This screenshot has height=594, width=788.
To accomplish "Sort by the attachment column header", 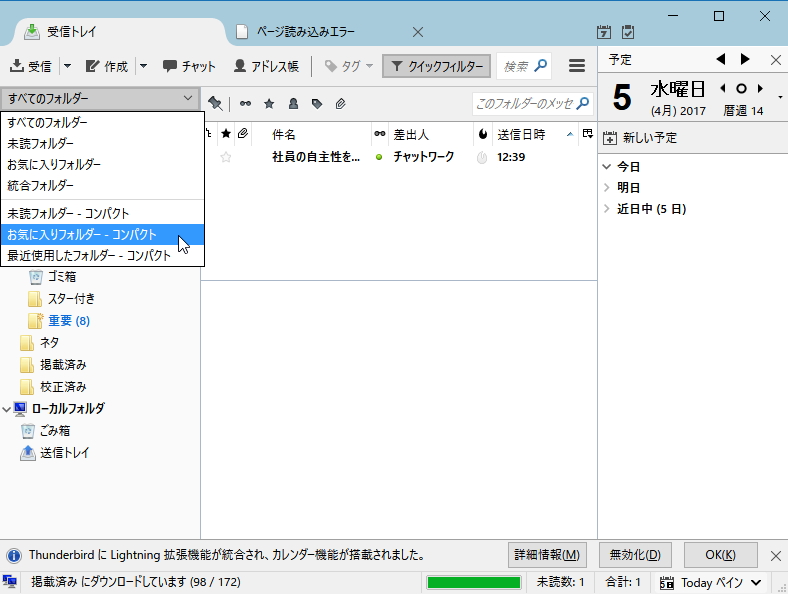I will click(243, 134).
